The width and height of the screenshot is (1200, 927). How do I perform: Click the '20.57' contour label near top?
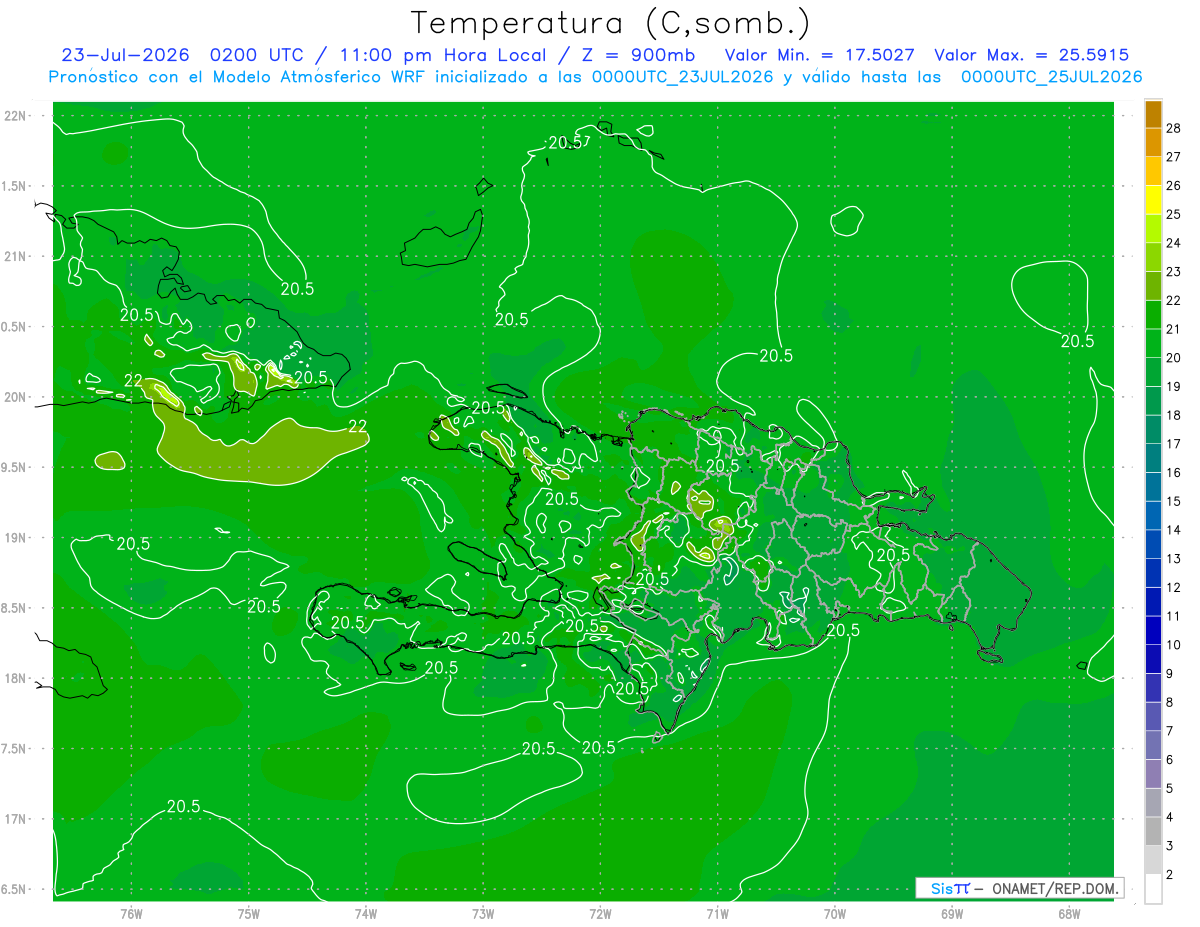pyautogui.click(x=568, y=143)
